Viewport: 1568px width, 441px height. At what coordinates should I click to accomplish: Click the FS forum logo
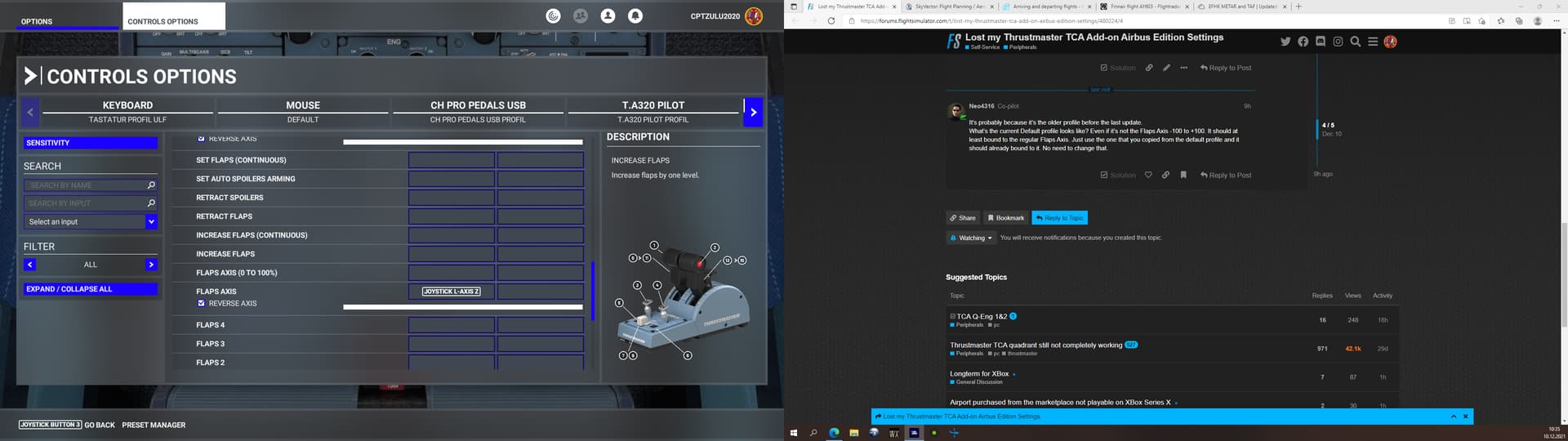(x=954, y=42)
